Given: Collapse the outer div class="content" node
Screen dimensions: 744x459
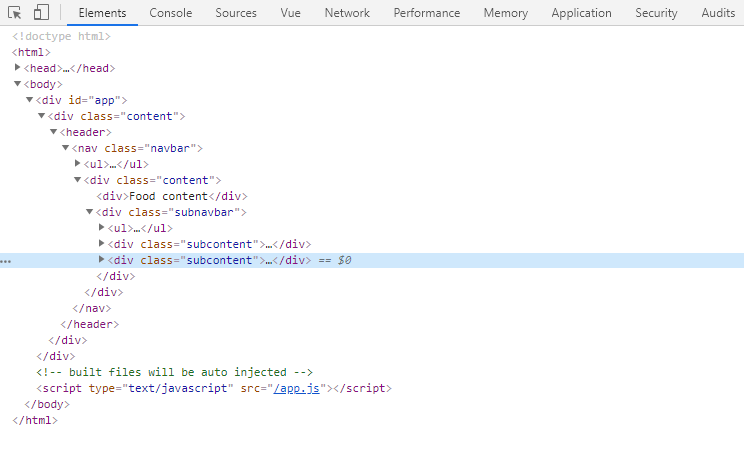Looking at the screenshot, I should coord(42,115).
